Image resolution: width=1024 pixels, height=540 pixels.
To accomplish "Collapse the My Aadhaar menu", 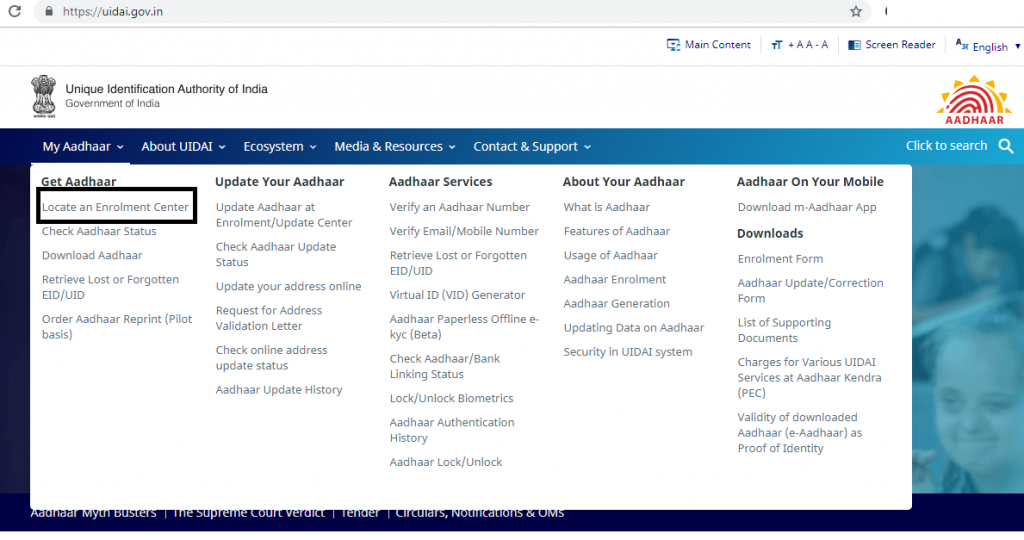I will click(x=82, y=146).
